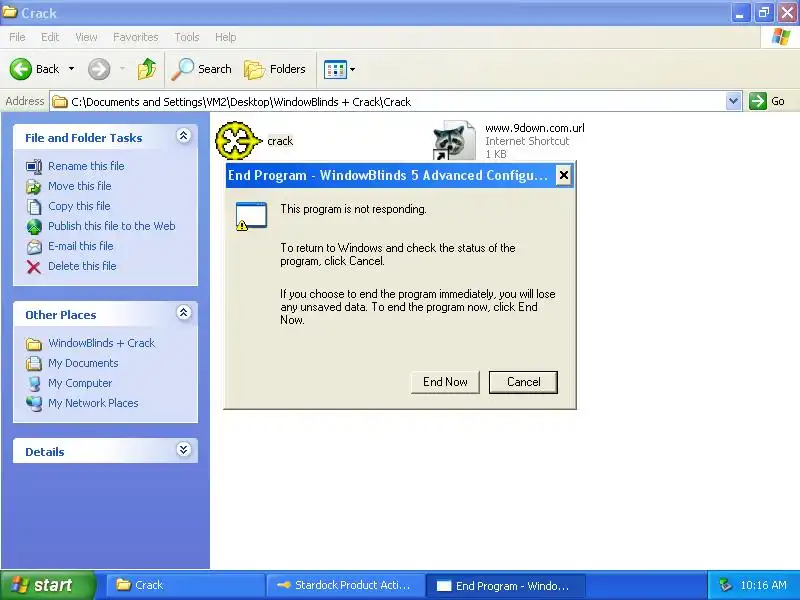Click the greyed Forward arrow icon
800x600 pixels.
point(99,69)
